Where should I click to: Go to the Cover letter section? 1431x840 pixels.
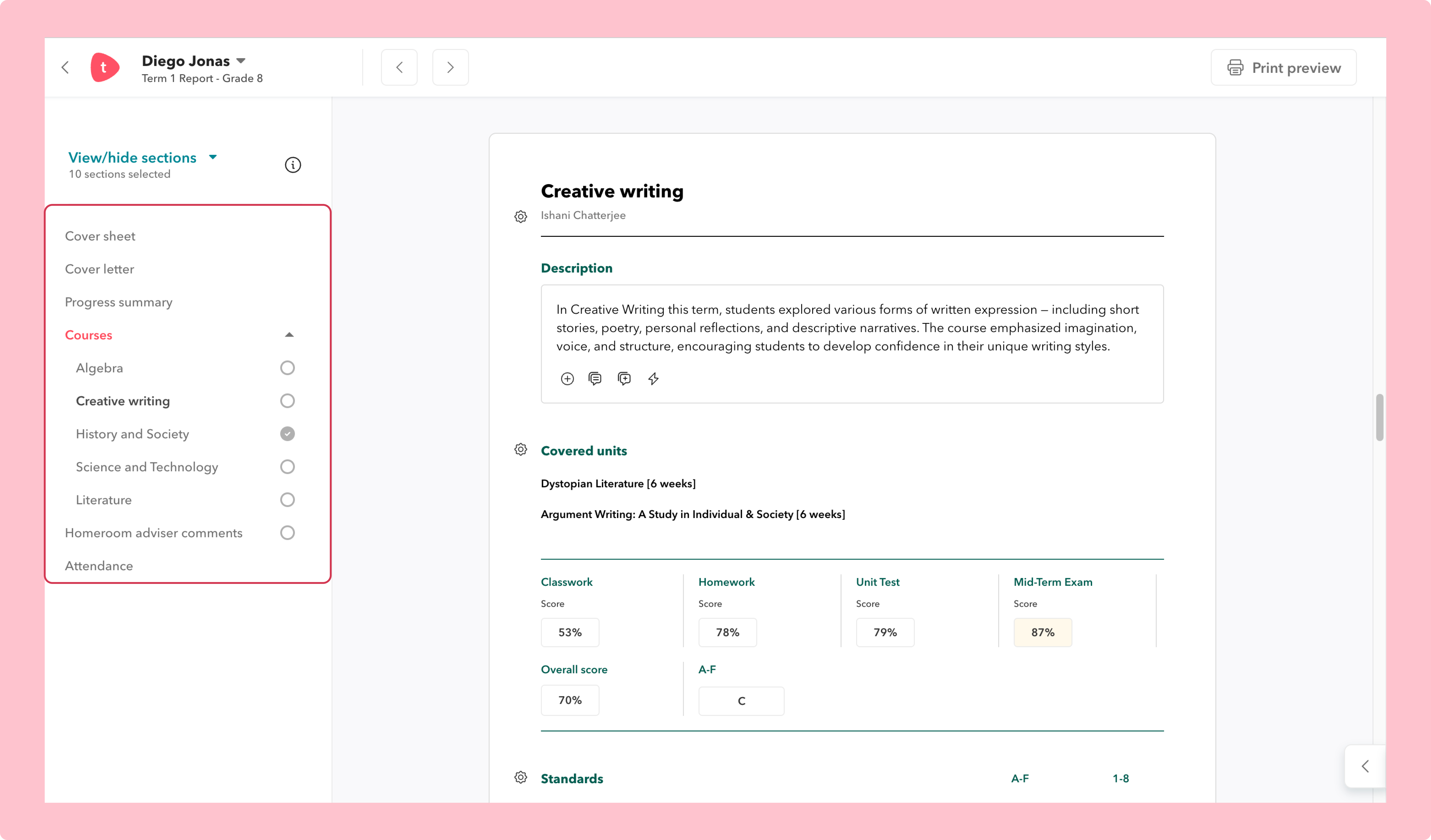click(99, 269)
